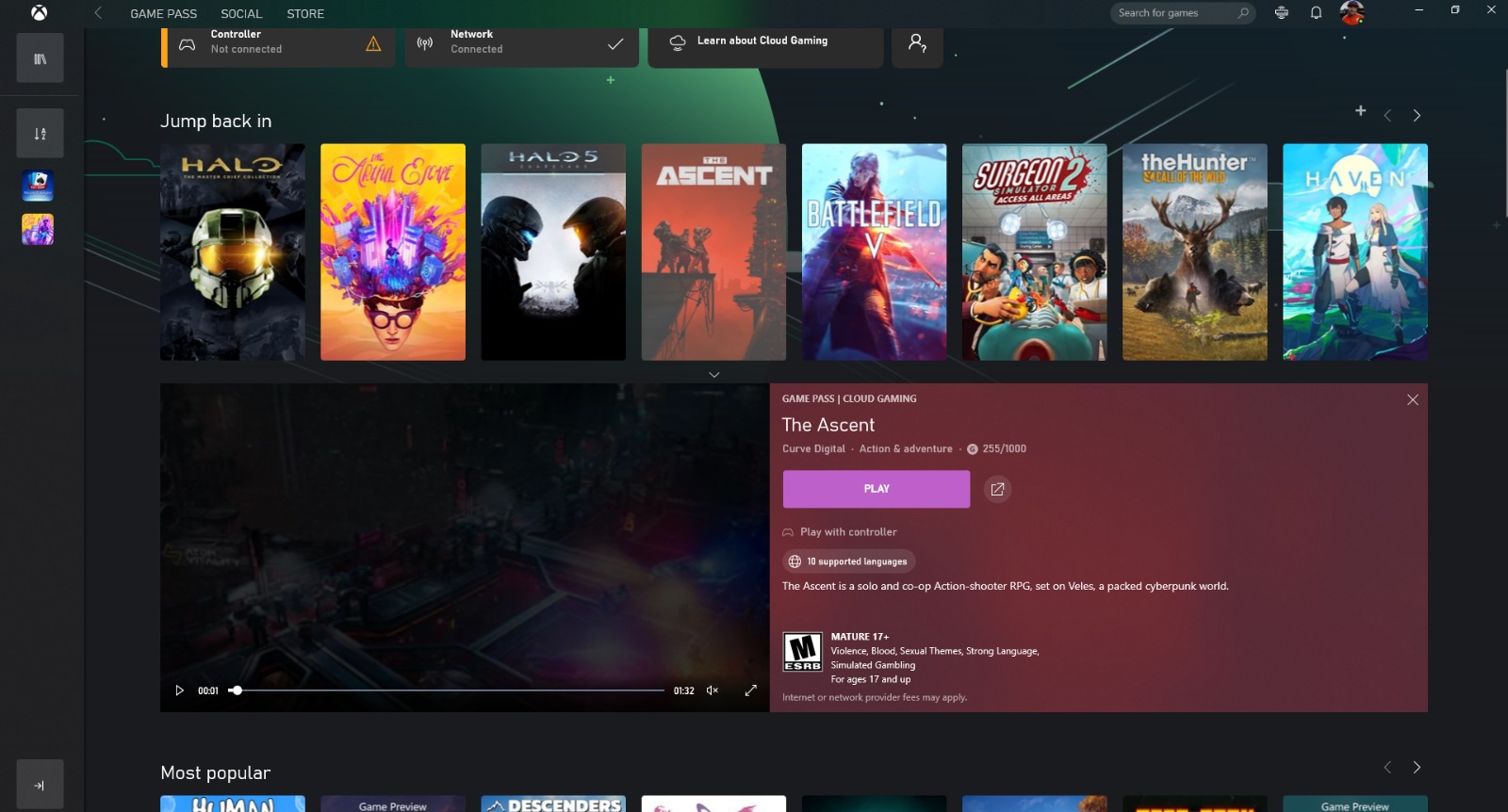The image size is (1508, 812).
Task: Click the Most popular heading
Action: point(215,772)
